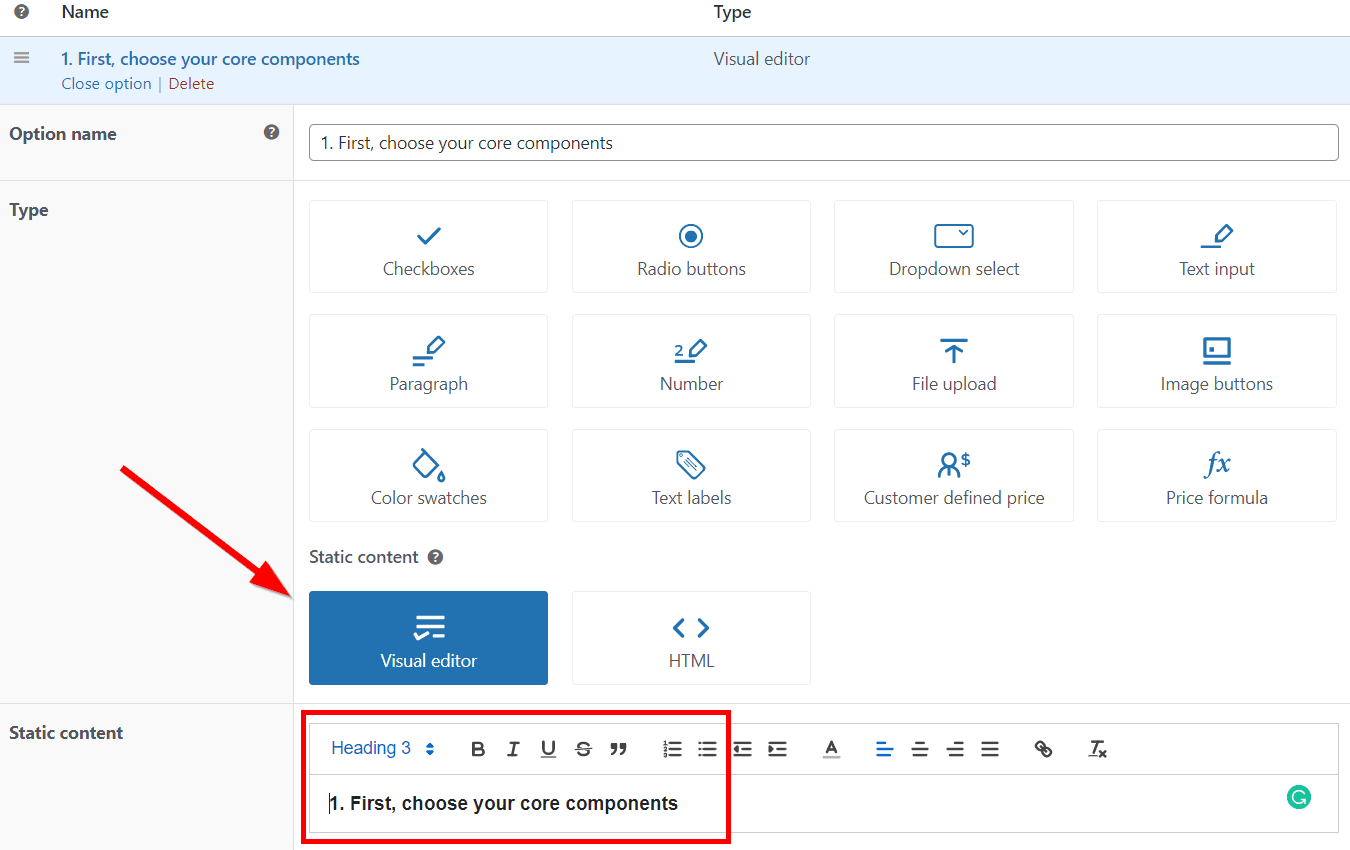Clear text formatting with Tx icon

pos(1097,749)
